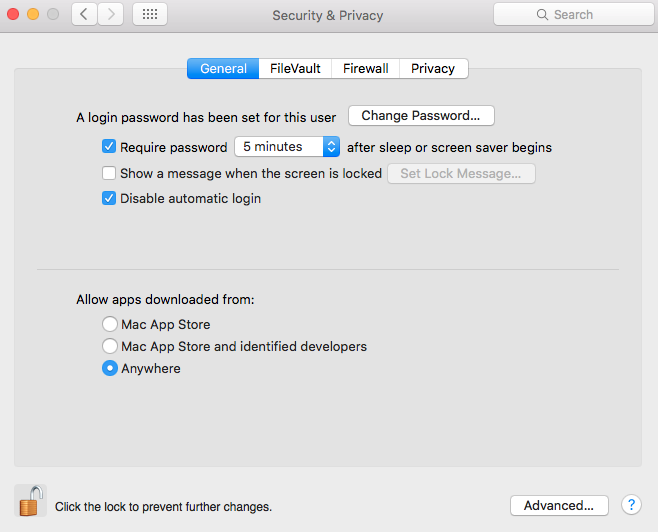
Task: Open the 5 minutes delay dropdown
Action: (x=287, y=147)
